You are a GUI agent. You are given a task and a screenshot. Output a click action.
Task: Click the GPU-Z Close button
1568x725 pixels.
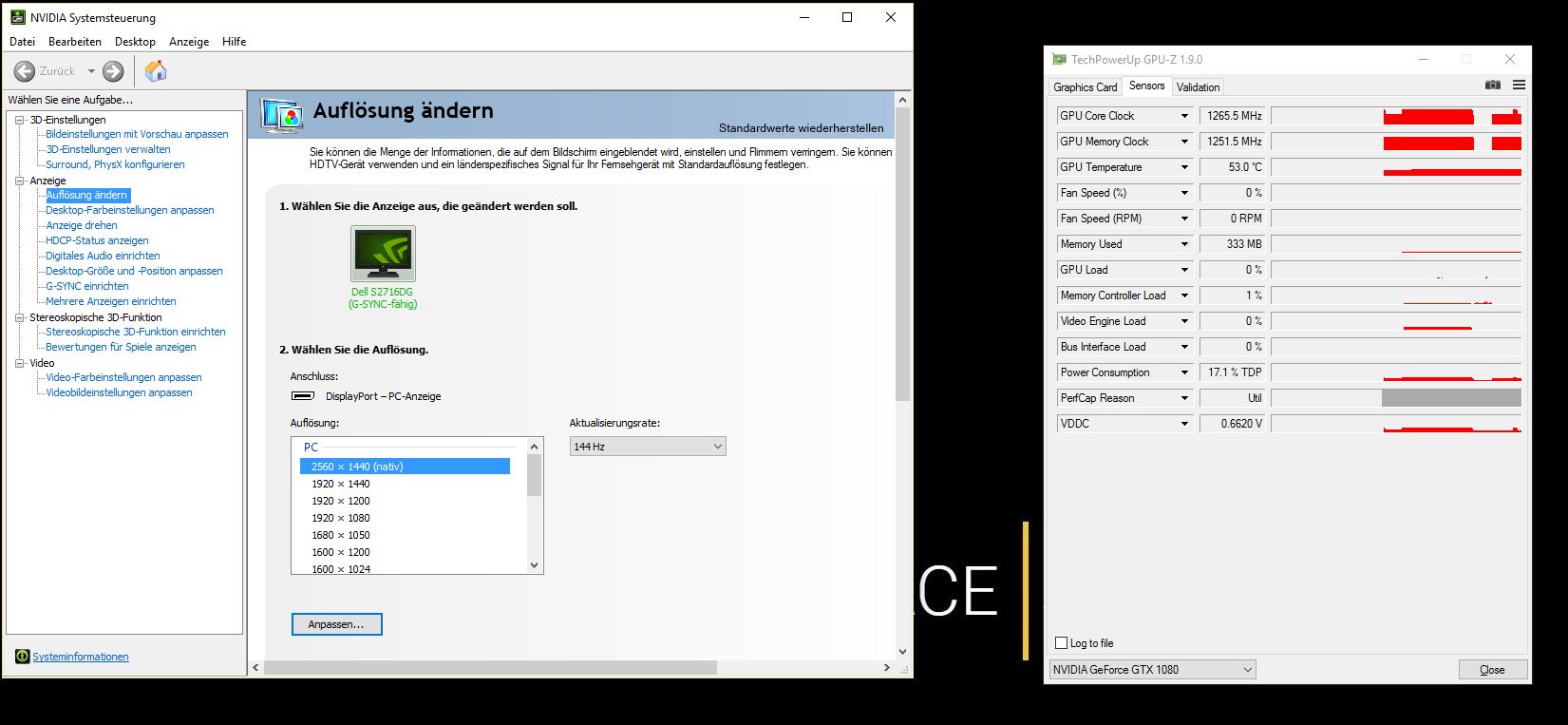(x=1493, y=670)
